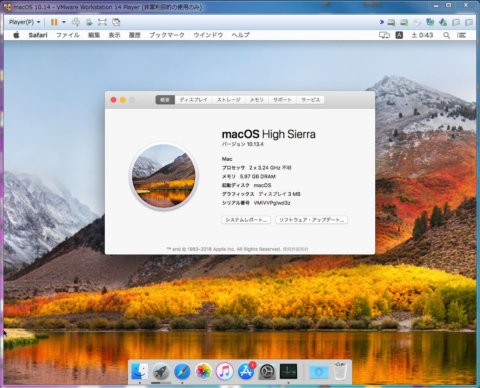Open the ブックマーク menu
The height and width of the screenshot is (388, 480).
[x=167, y=35]
